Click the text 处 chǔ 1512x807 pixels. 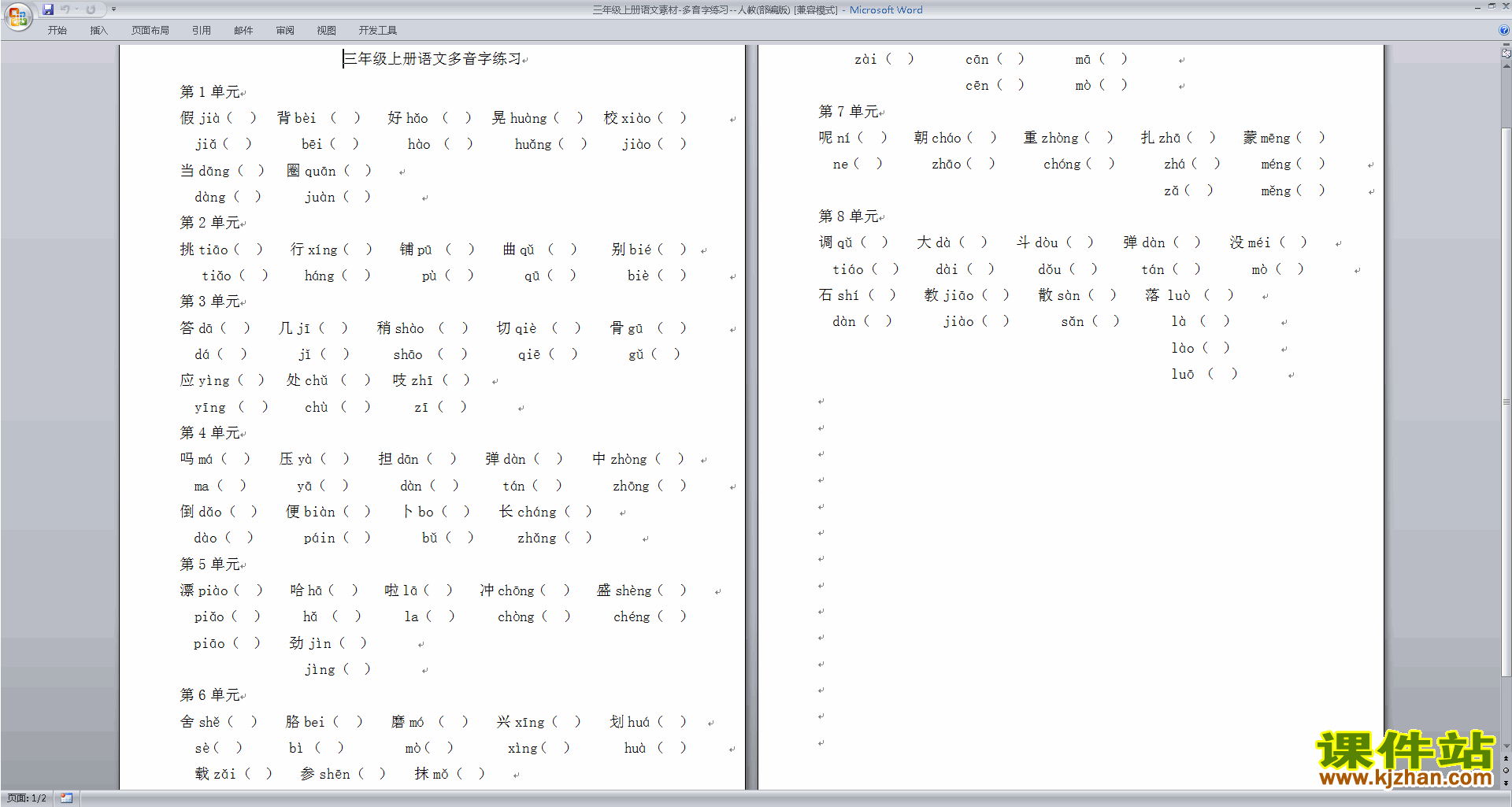(x=307, y=380)
